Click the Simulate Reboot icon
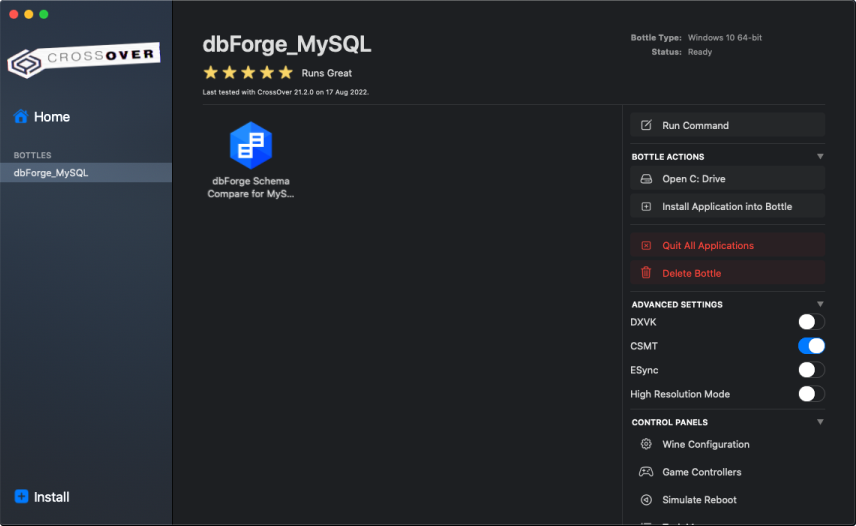 (646, 500)
